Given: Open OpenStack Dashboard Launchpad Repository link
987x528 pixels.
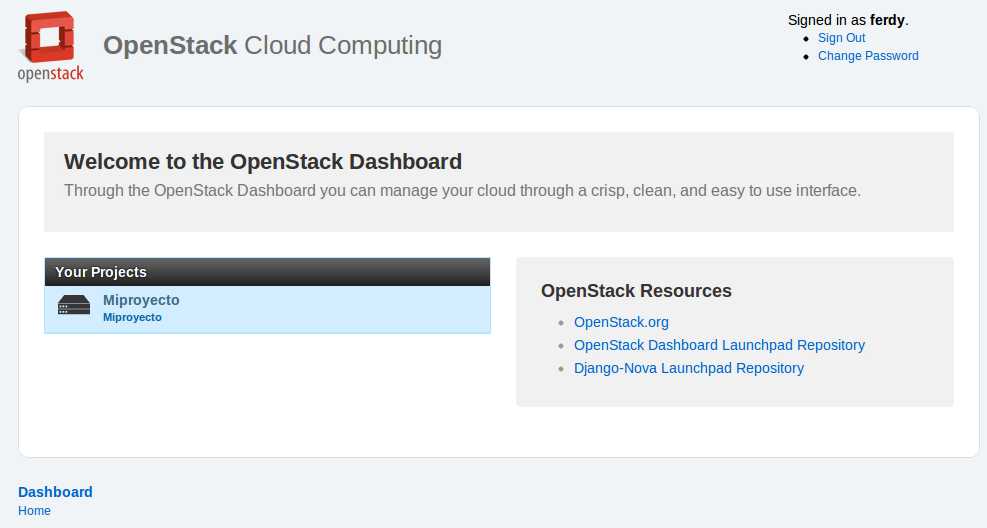Looking at the screenshot, I should coord(719,345).
